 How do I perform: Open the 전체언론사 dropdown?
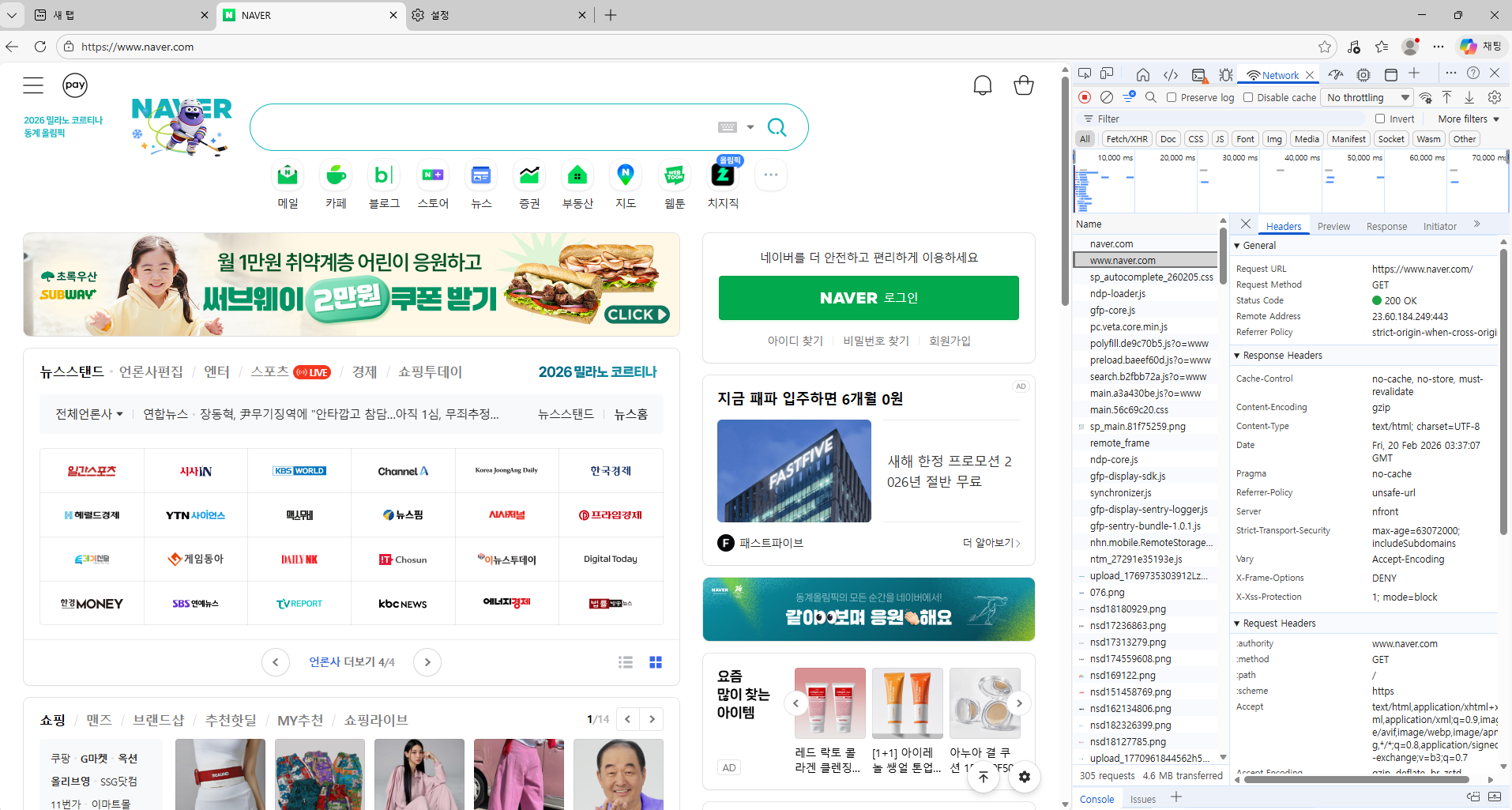(89, 414)
